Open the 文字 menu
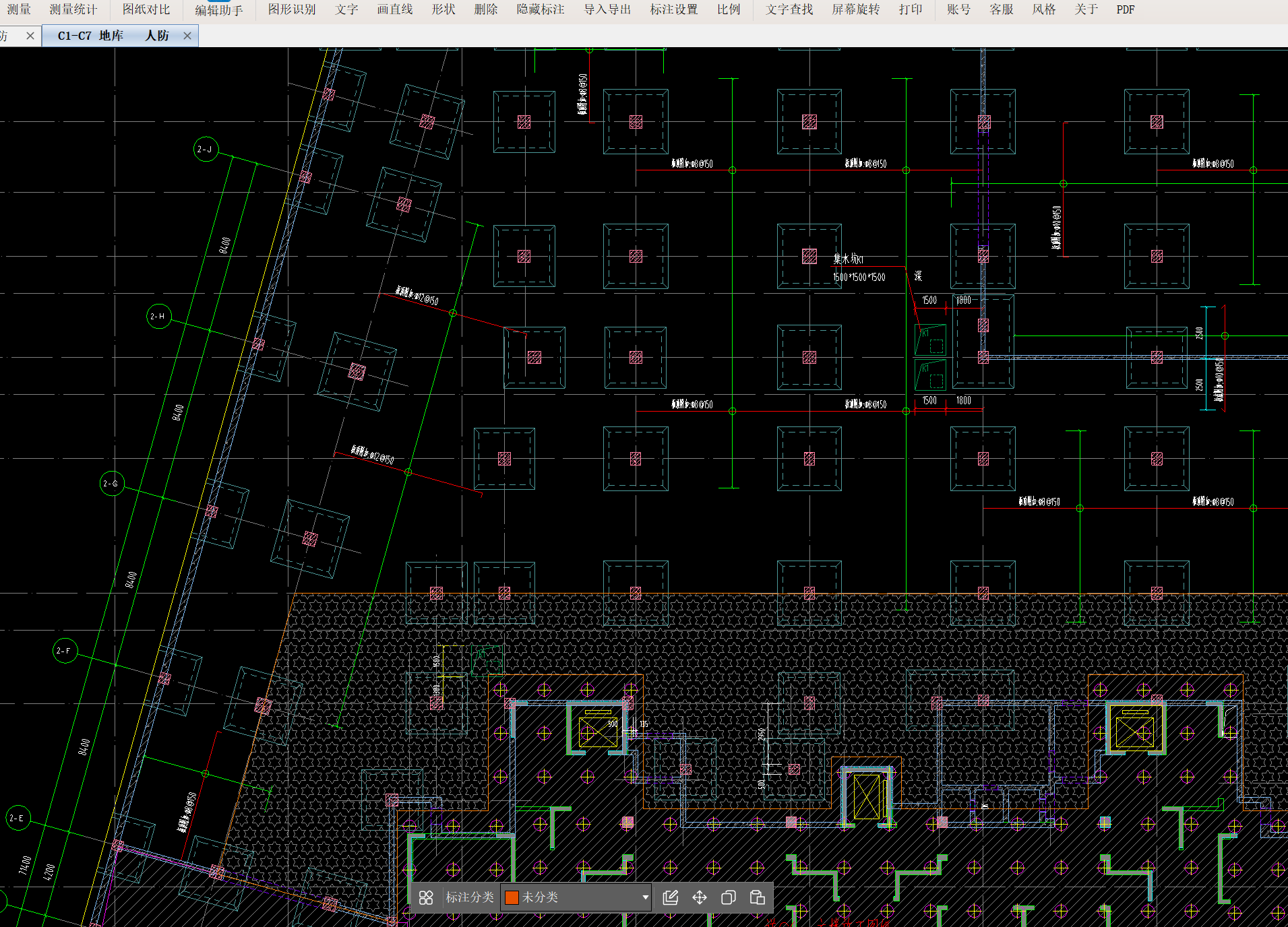This screenshot has width=1288, height=927. point(346,9)
